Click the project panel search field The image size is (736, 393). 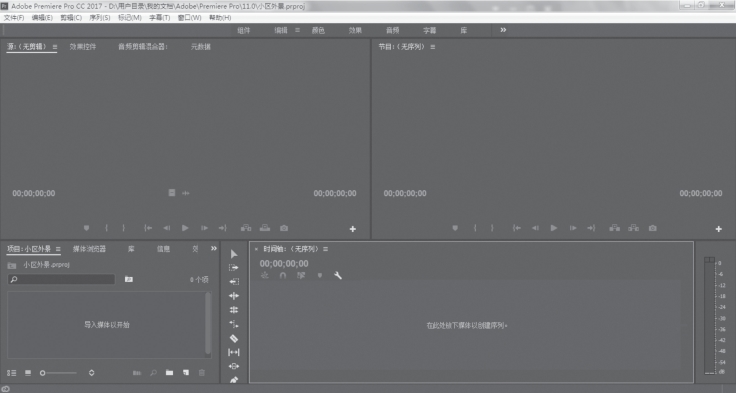(61, 279)
